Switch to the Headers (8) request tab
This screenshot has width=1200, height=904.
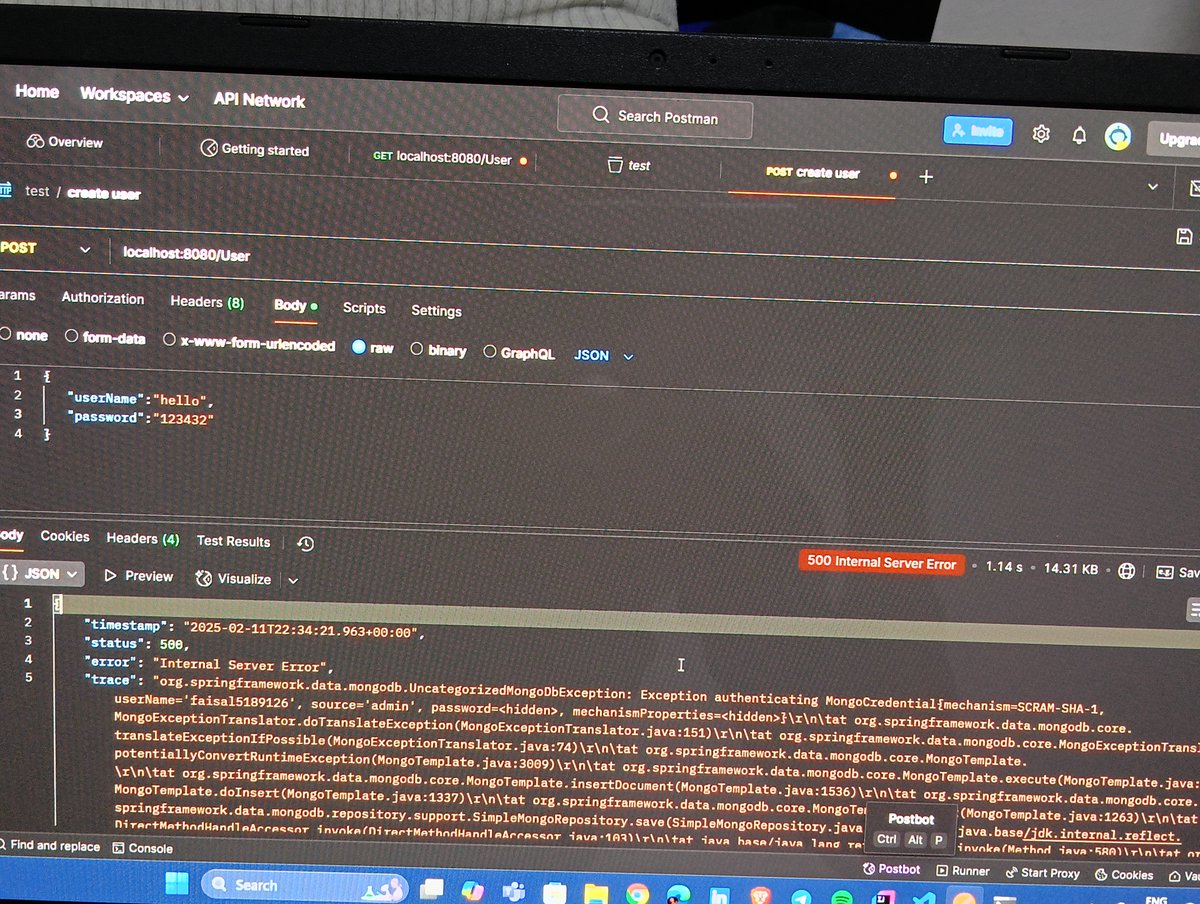pyautogui.click(x=207, y=302)
